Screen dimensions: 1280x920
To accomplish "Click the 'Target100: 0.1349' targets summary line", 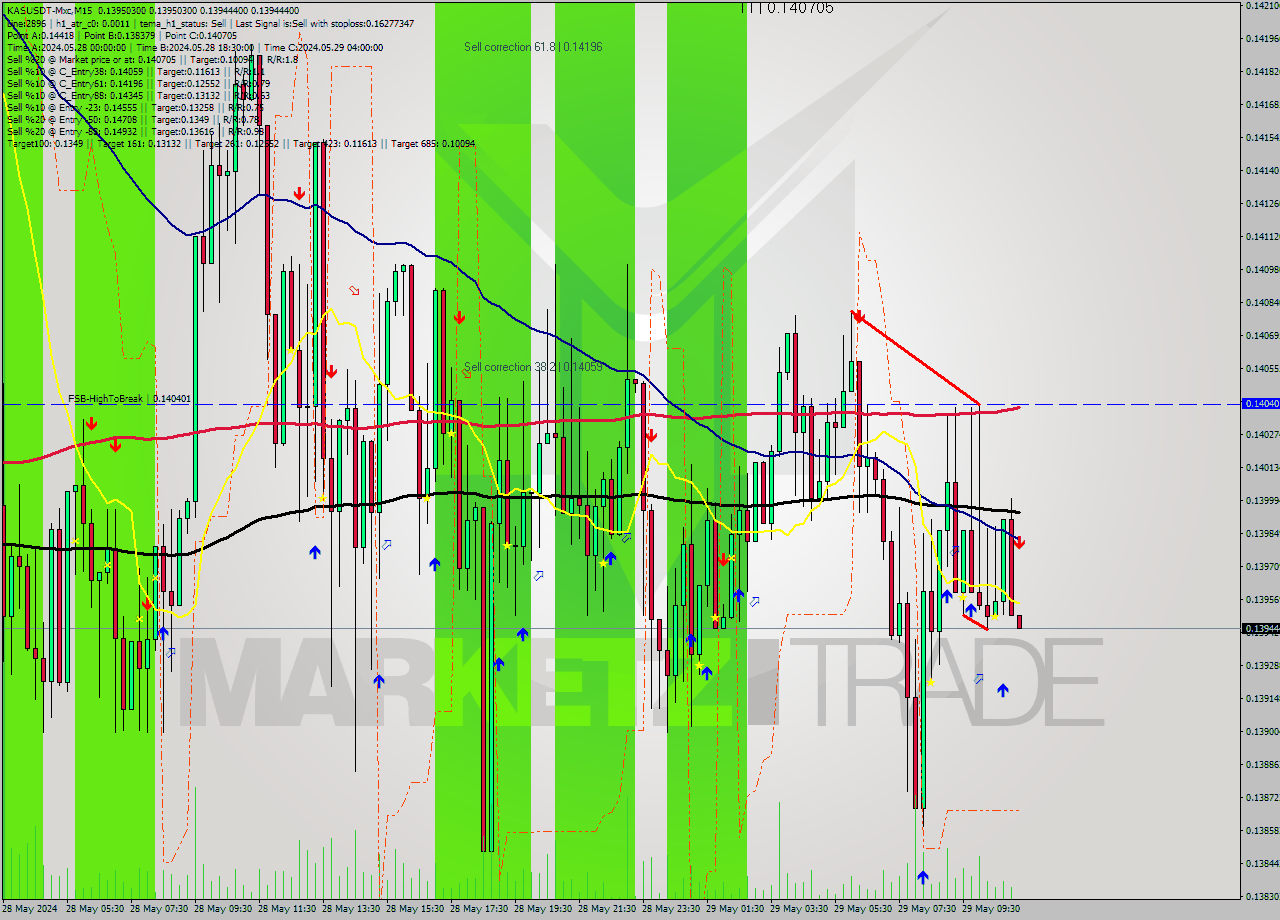I will point(240,144).
